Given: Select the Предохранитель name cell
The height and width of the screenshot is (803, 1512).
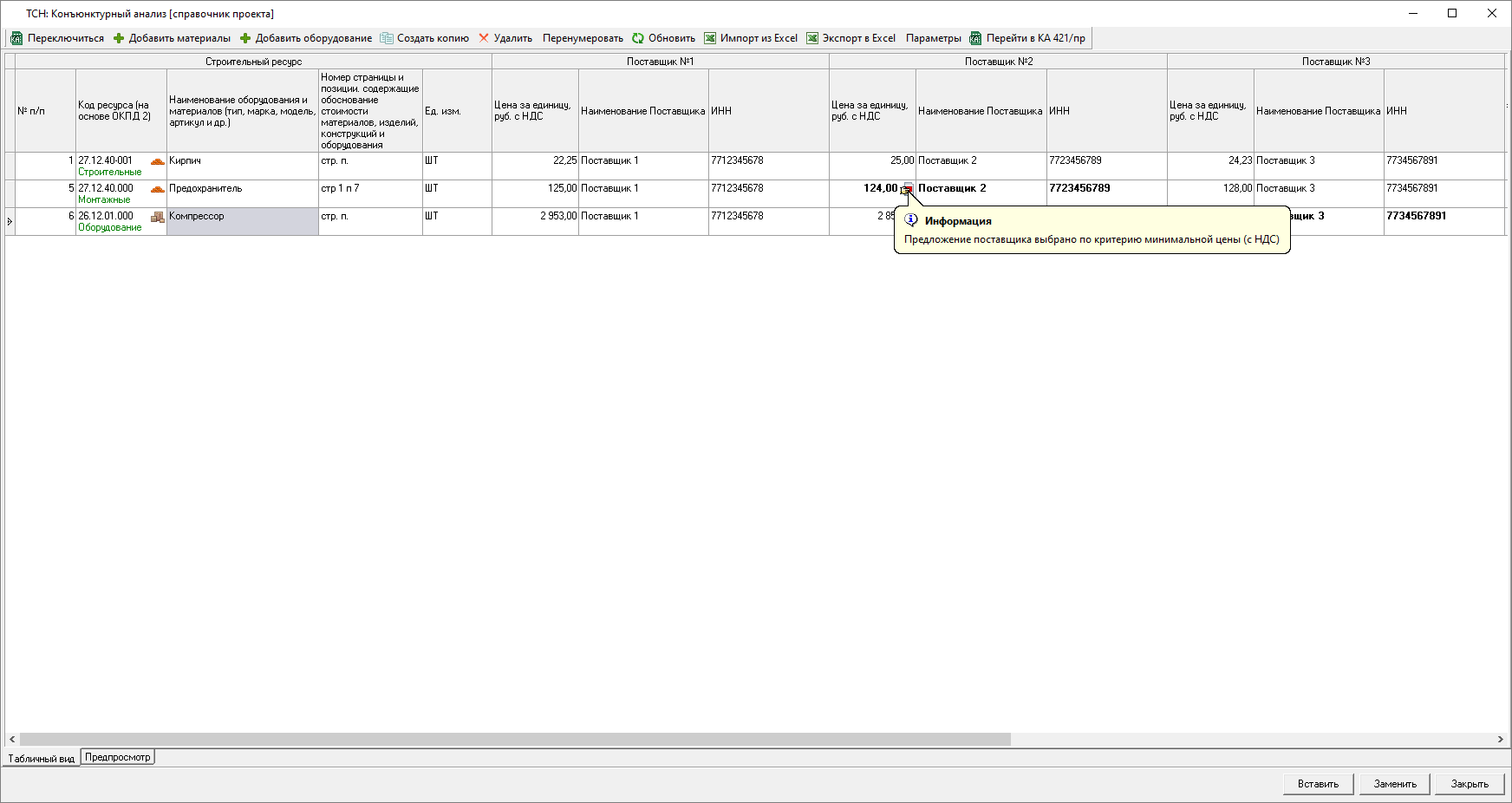Looking at the screenshot, I should pyautogui.click(x=242, y=193).
